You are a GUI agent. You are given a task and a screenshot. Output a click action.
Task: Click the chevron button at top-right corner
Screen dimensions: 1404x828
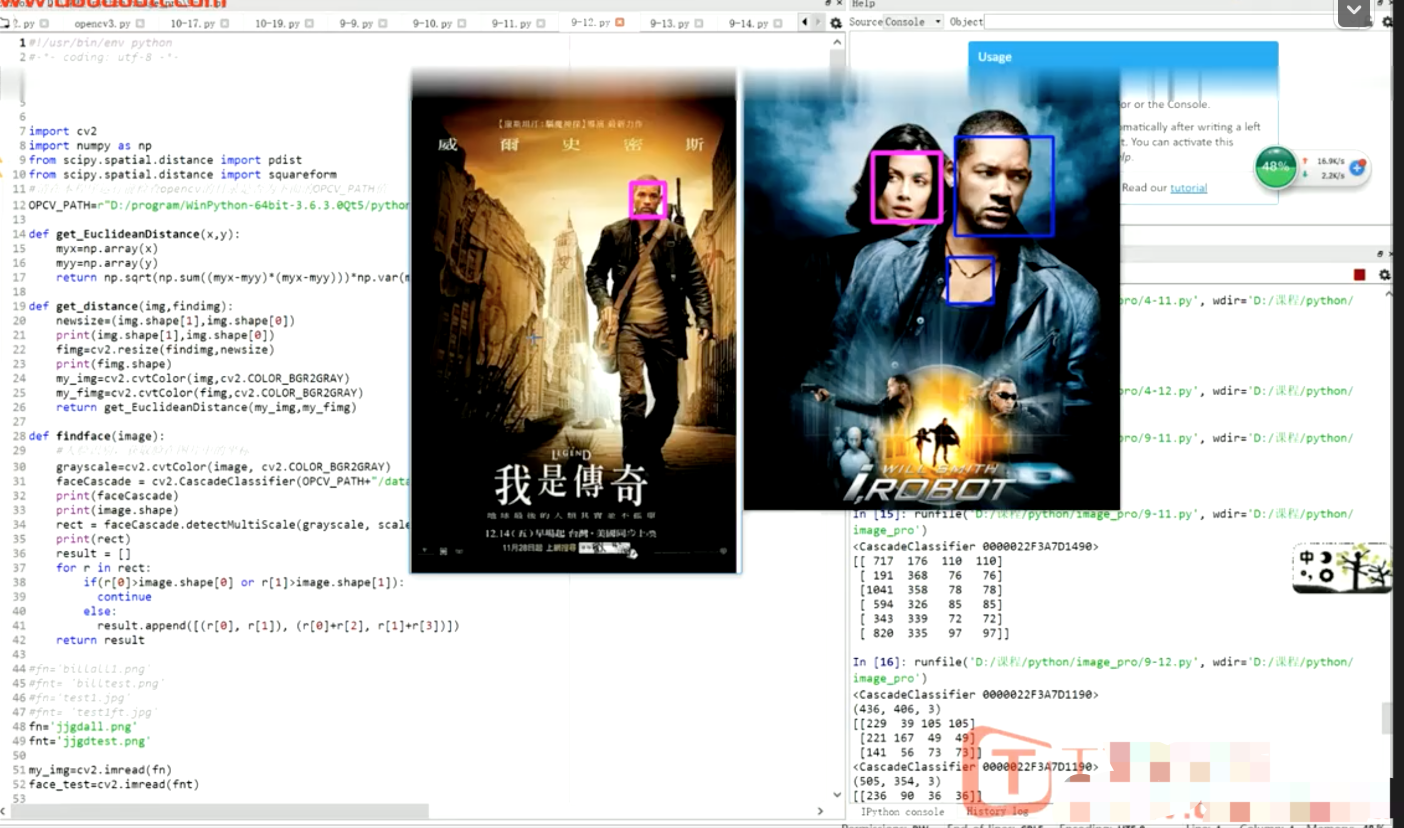coord(1354,11)
